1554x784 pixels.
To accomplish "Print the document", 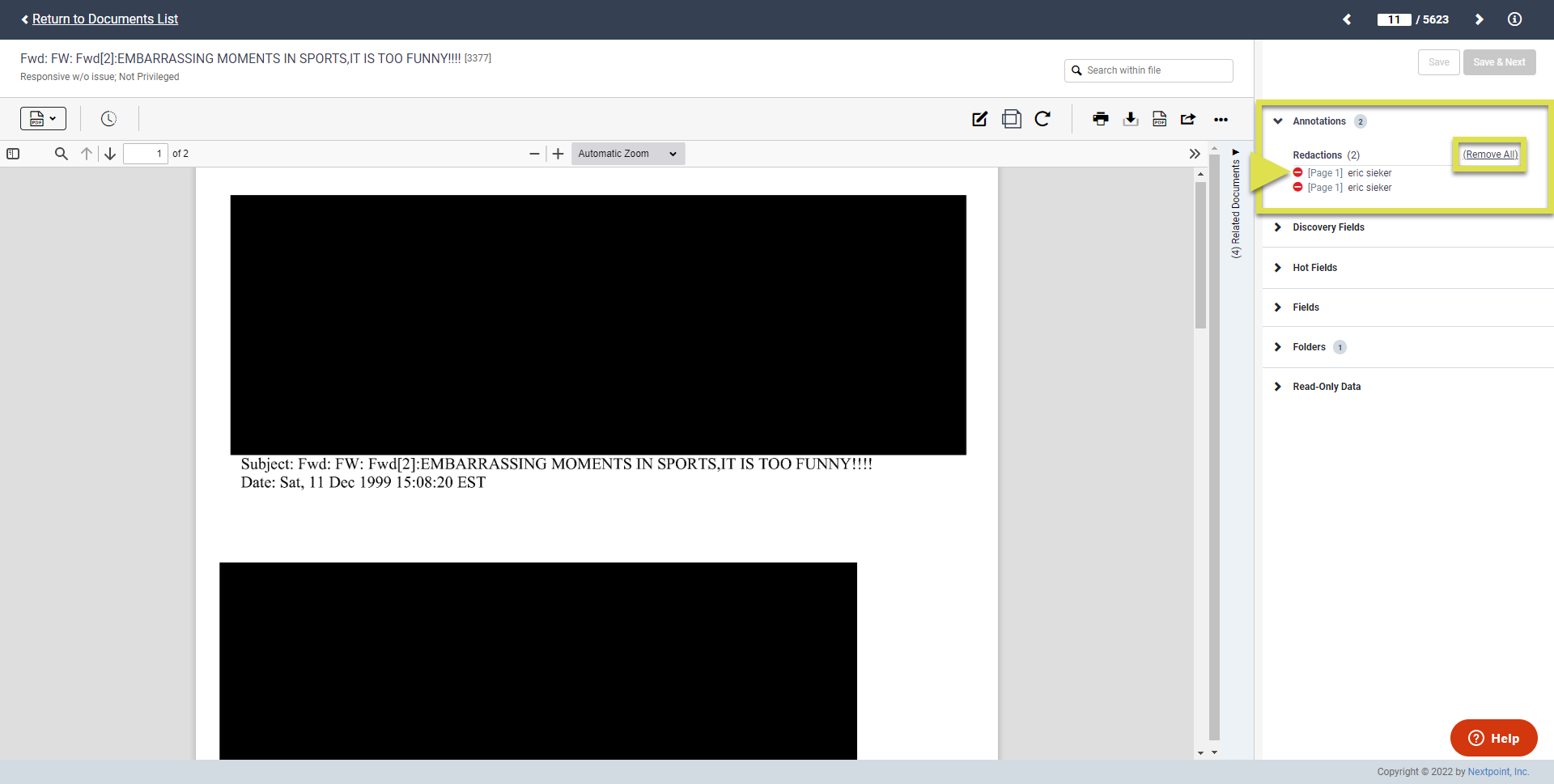I will point(1100,119).
